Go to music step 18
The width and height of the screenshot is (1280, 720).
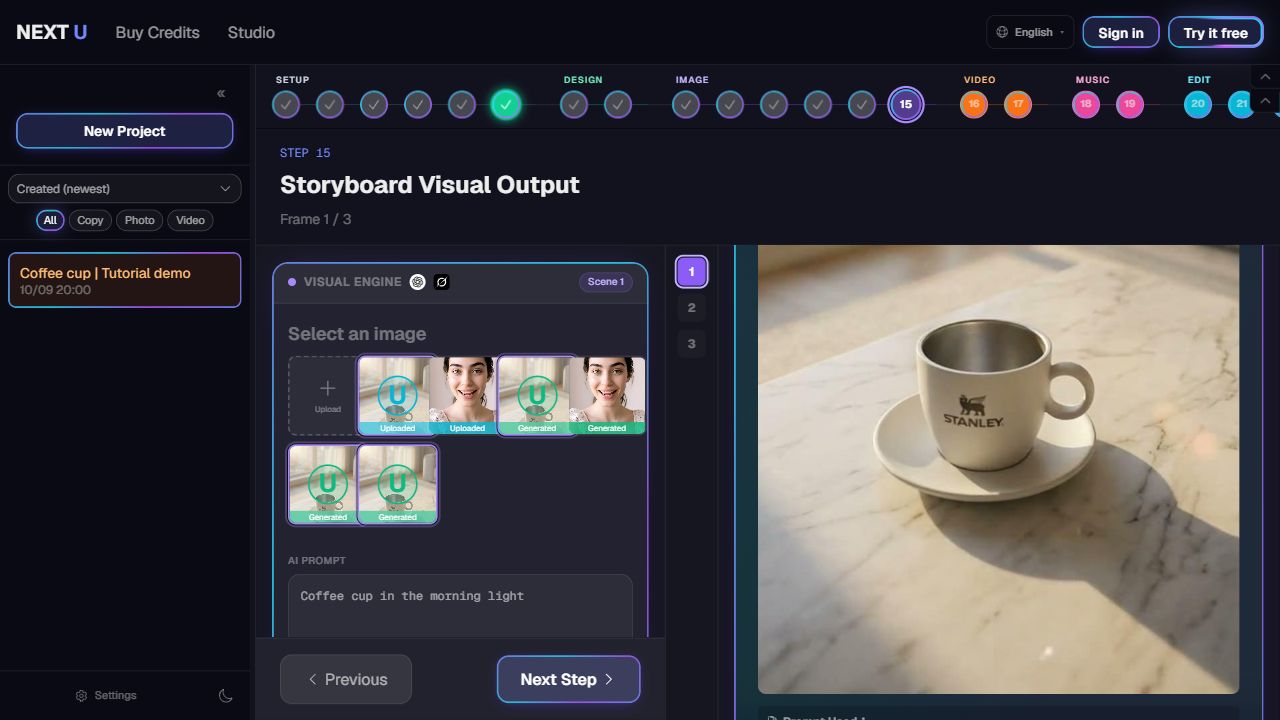(1085, 104)
